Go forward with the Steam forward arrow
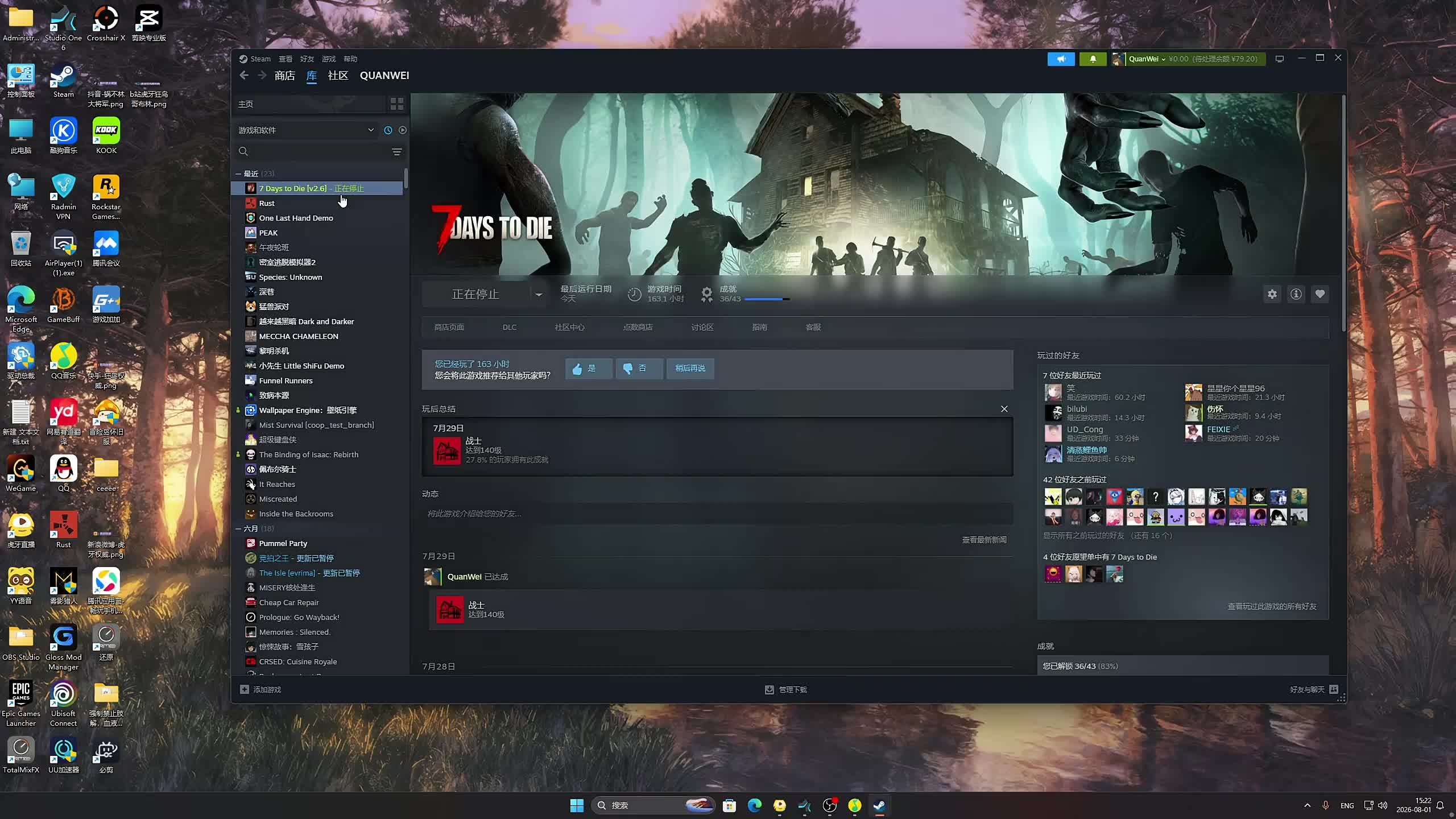 [262, 76]
